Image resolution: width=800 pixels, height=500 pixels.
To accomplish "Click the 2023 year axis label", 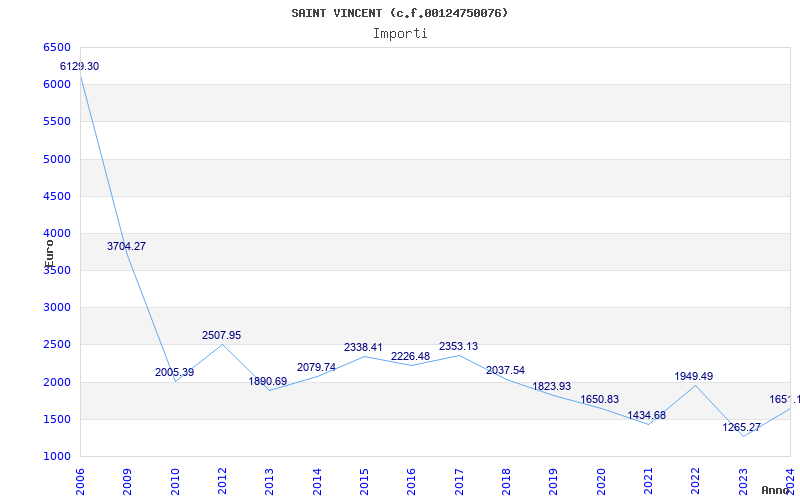I will click(x=743, y=482).
